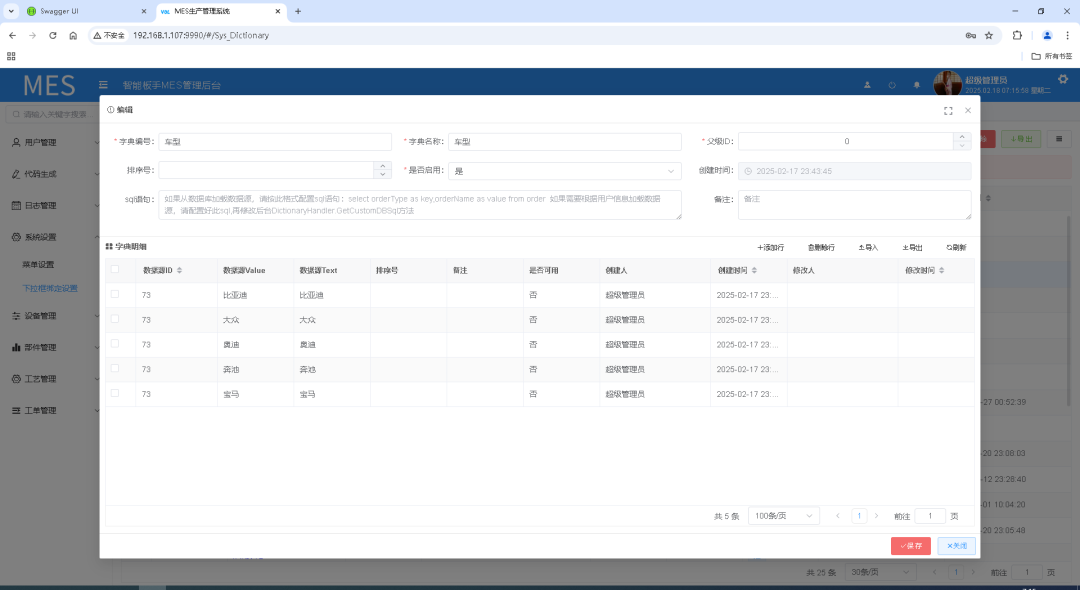Click the 字典编号 input field
Screen dimensions: 1080x590
coord(275,142)
